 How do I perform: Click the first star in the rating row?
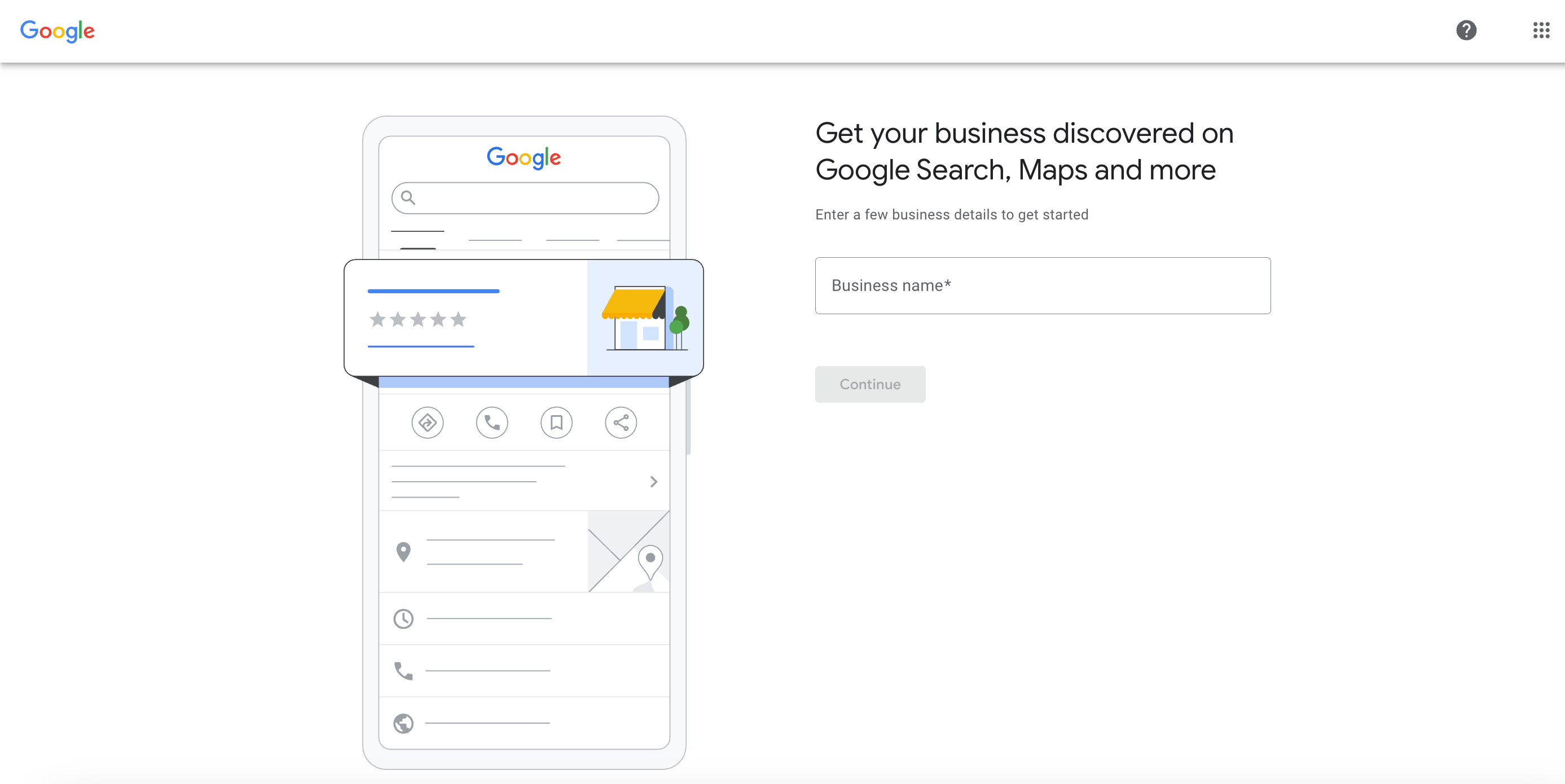[x=377, y=320]
